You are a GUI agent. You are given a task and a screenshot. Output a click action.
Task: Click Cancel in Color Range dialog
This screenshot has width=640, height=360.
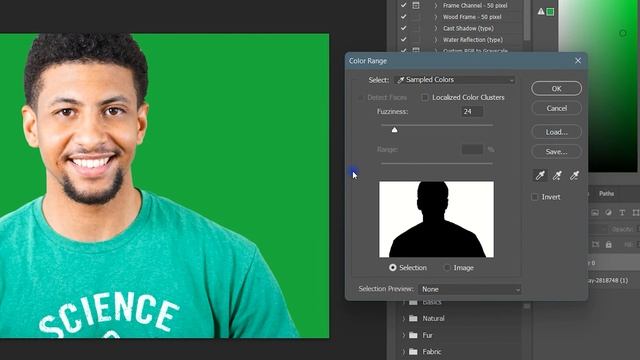click(556, 108)
